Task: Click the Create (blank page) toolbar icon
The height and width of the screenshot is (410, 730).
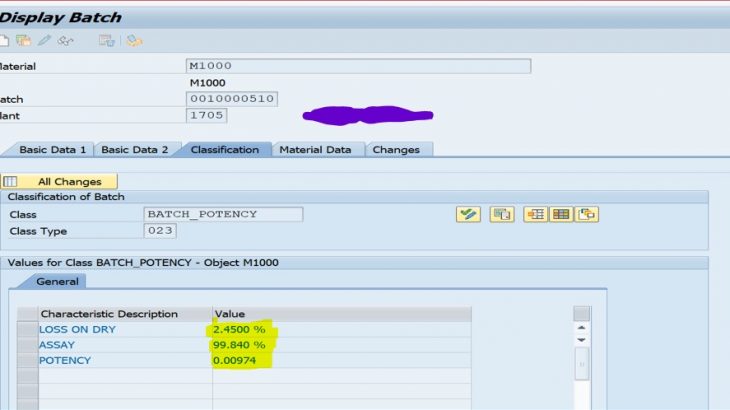Action: (4, 40)
